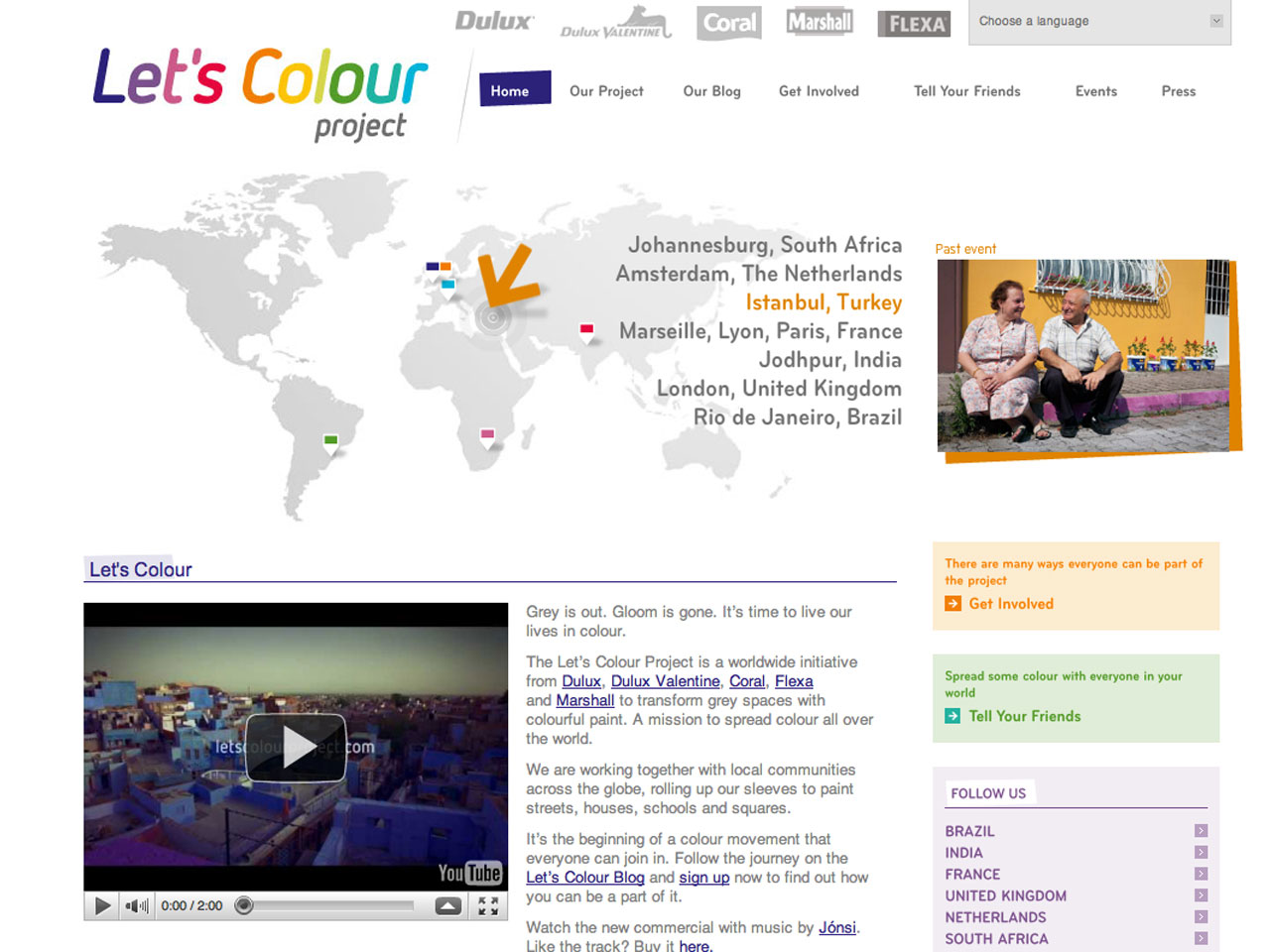This screenshot has height=952, width=1270.
Task: Click the YouTube logo on the video
Action: coord(469,873)
